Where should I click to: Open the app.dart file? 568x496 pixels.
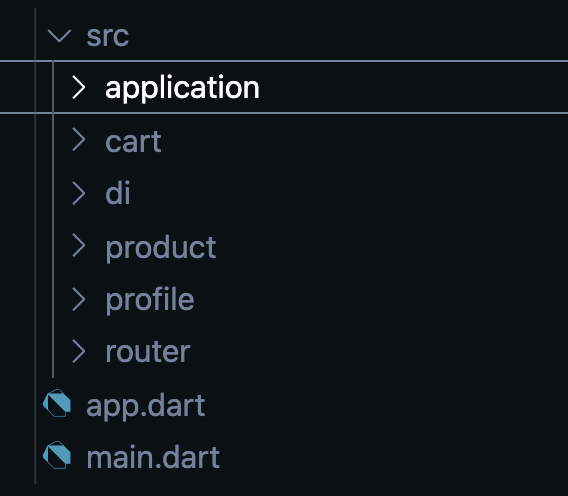point(146,407)
